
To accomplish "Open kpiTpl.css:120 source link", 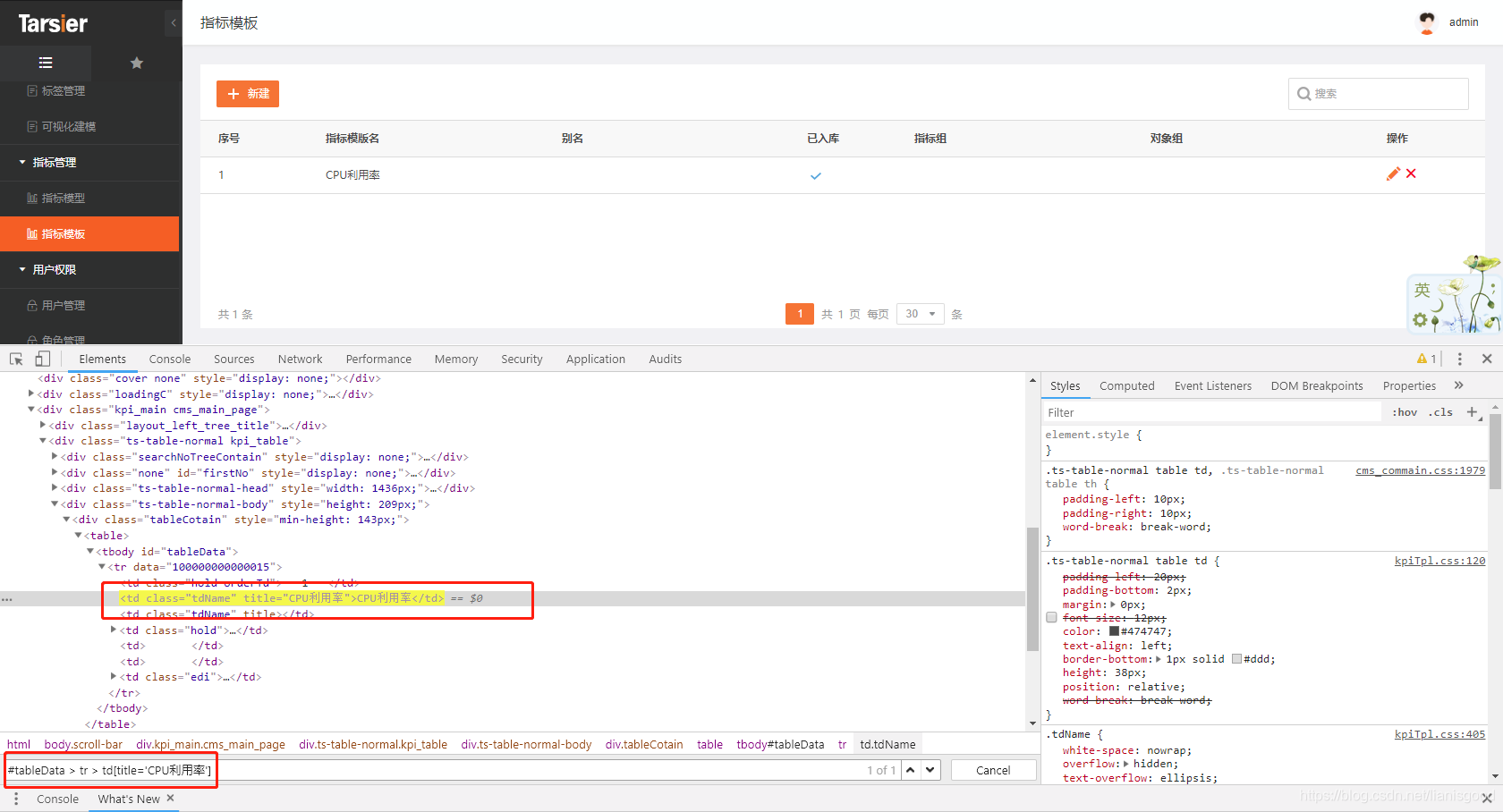I will point(1439,561).
